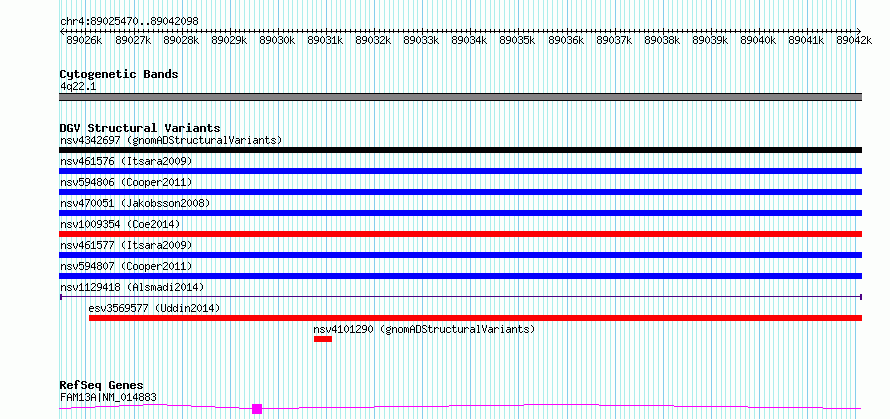
Task: Open variant label nsv1009354 (Coe2014)
Action: pos(120,224)
